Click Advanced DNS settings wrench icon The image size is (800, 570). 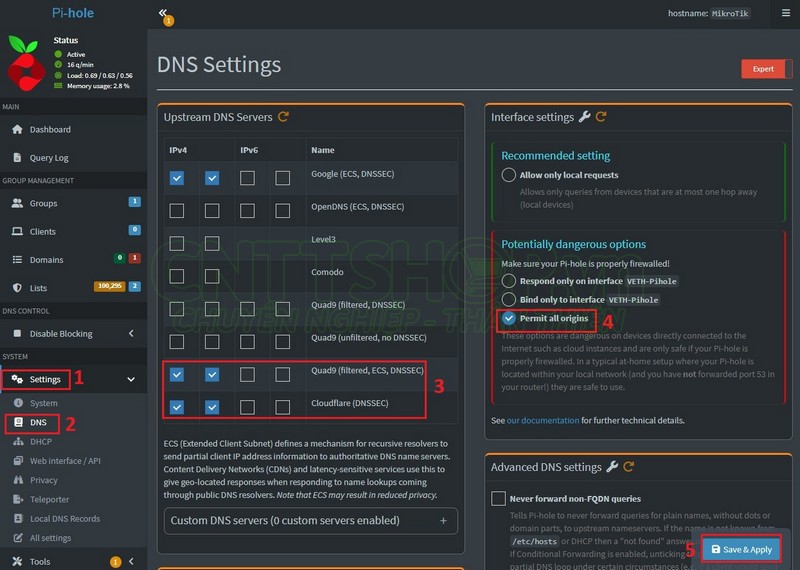point(612,466)
